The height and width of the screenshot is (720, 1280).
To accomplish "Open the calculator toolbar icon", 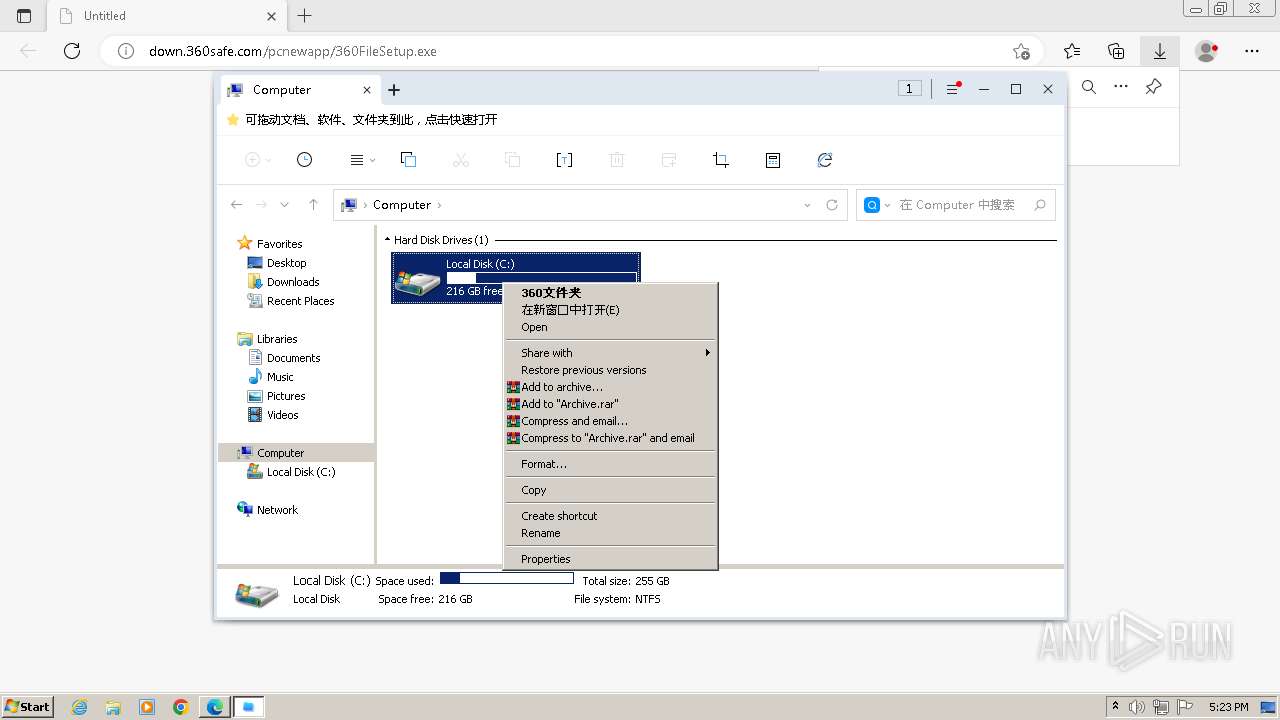I will click(x=773, y=160).
